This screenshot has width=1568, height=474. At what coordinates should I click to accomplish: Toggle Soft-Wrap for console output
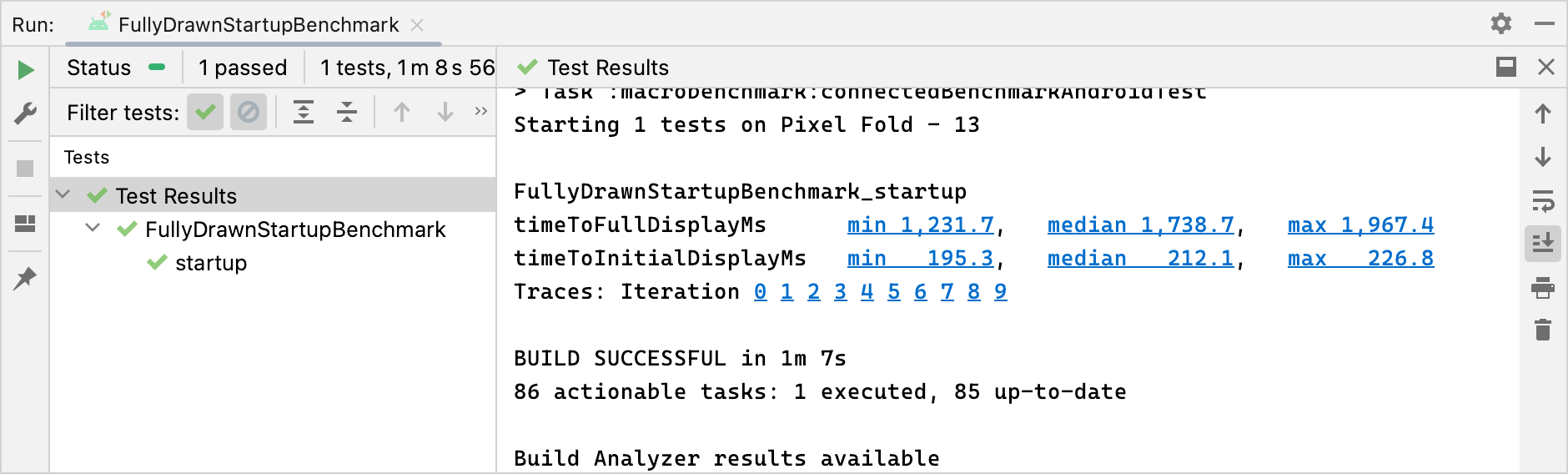point(1543,201)
